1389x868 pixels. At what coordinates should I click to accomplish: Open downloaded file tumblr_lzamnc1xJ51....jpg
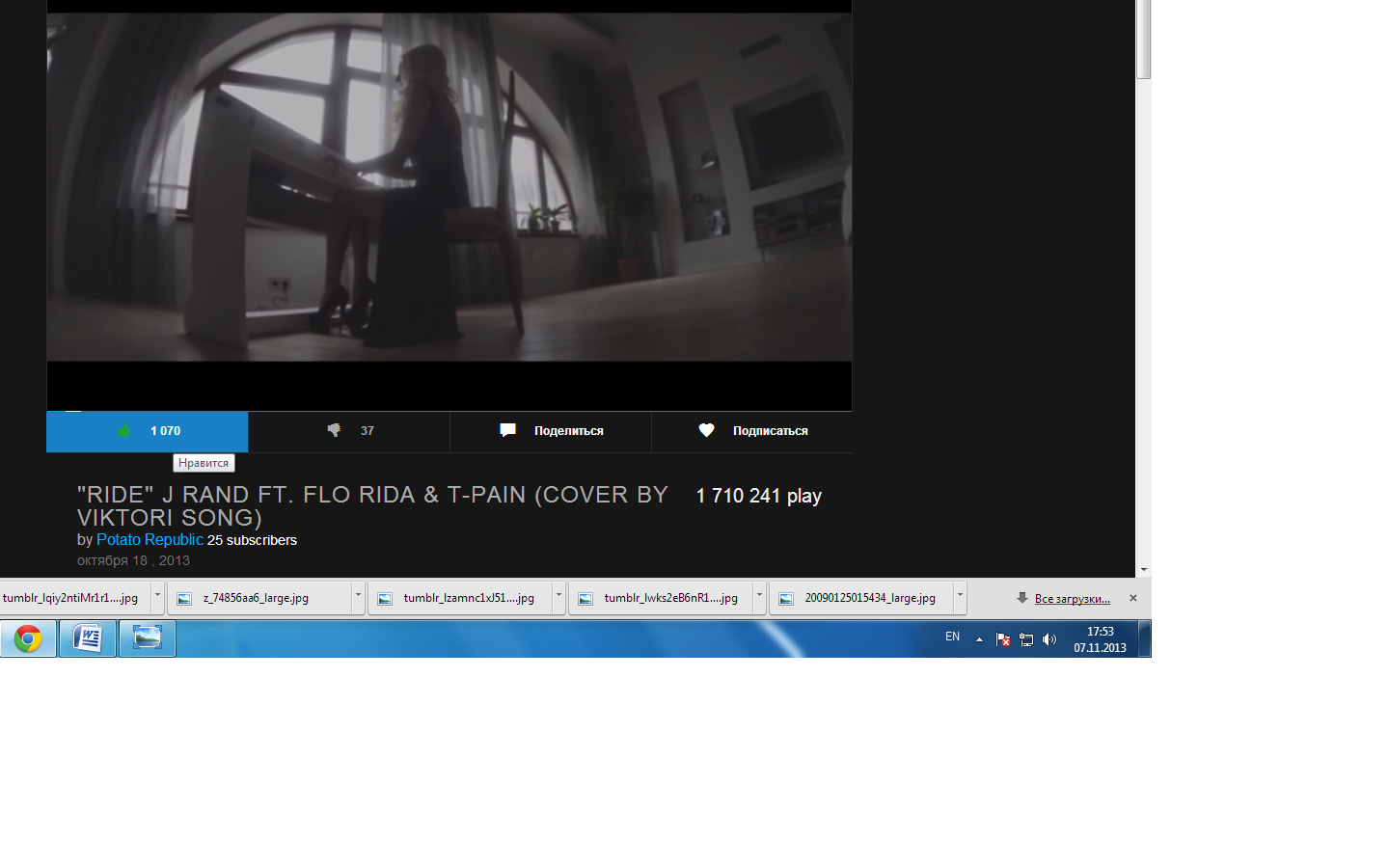(460, 598)
